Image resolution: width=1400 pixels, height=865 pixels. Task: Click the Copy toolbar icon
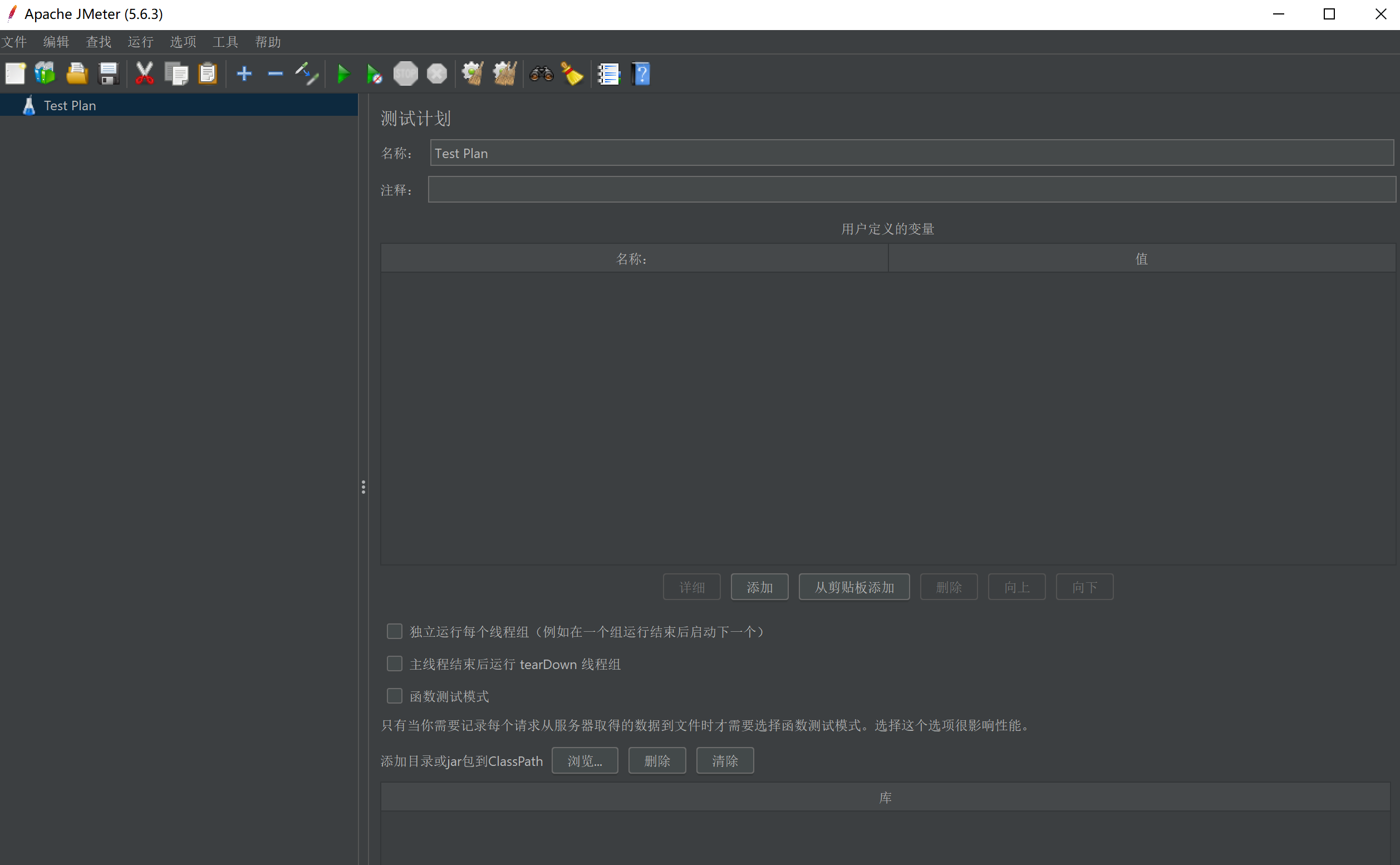[x=176, y=74]
